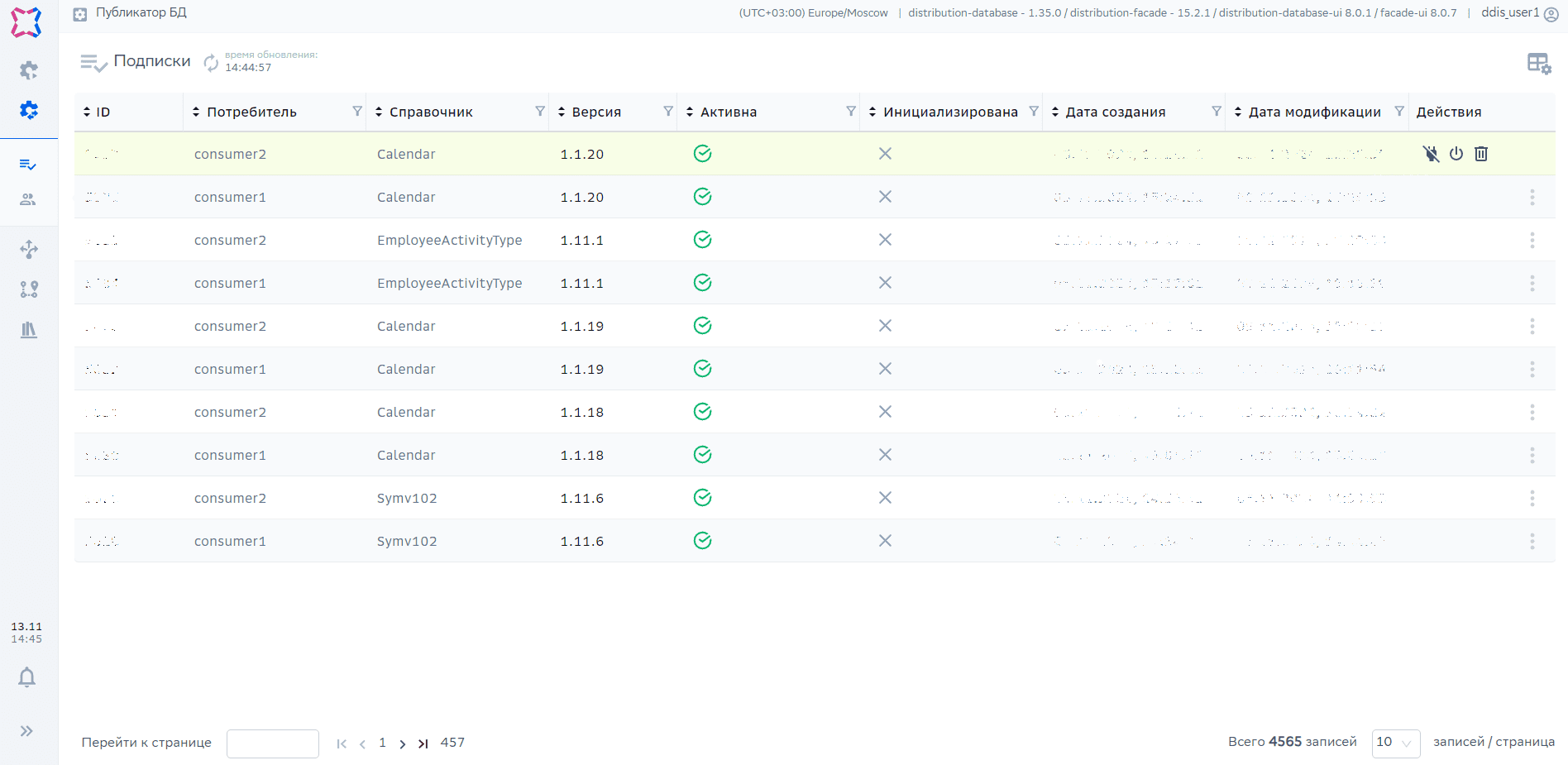
Task: Open three-dot actions menu for consumer2 Symv102 row
Action: tap(1532, 498)
